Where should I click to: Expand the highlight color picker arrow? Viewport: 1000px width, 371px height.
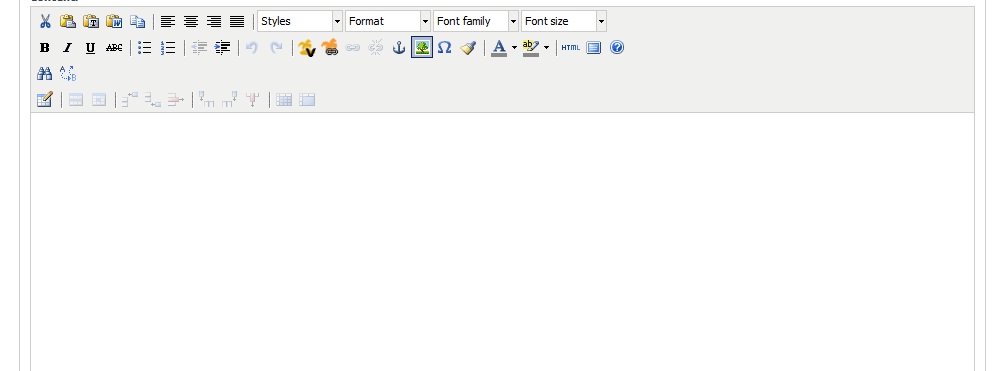click(546, 47)
